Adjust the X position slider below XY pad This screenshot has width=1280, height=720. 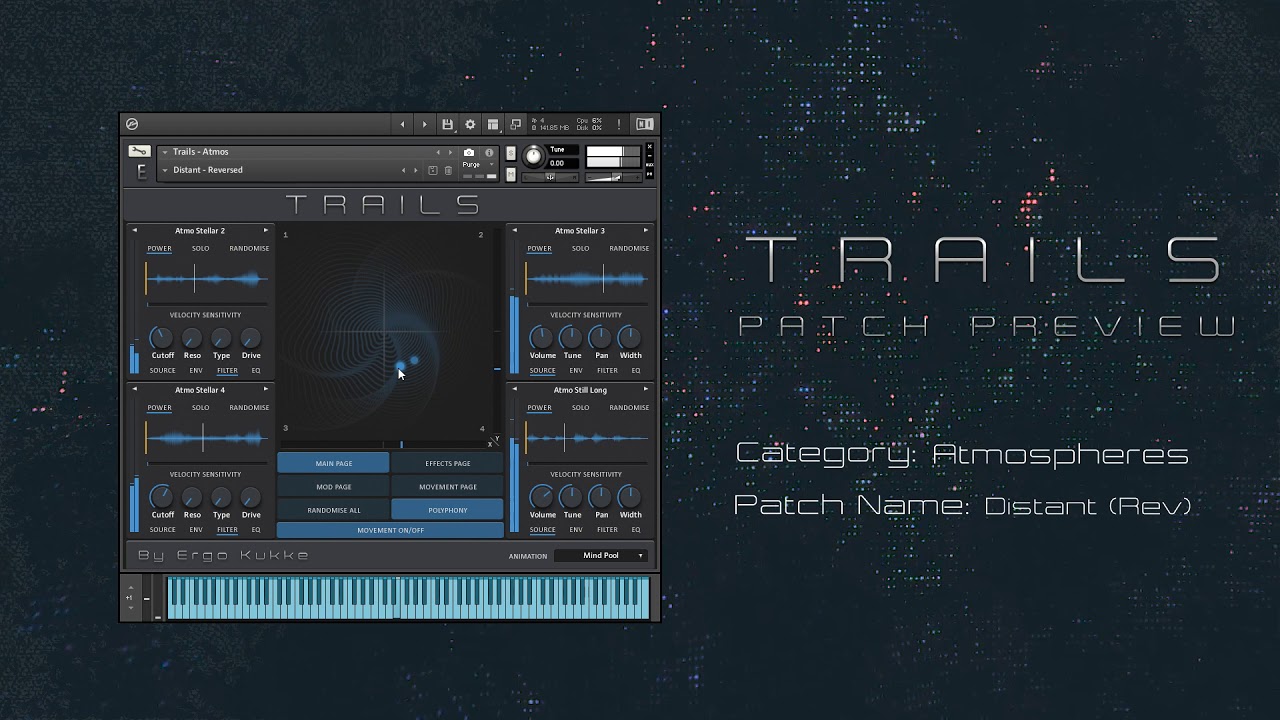tap(385, 444)
